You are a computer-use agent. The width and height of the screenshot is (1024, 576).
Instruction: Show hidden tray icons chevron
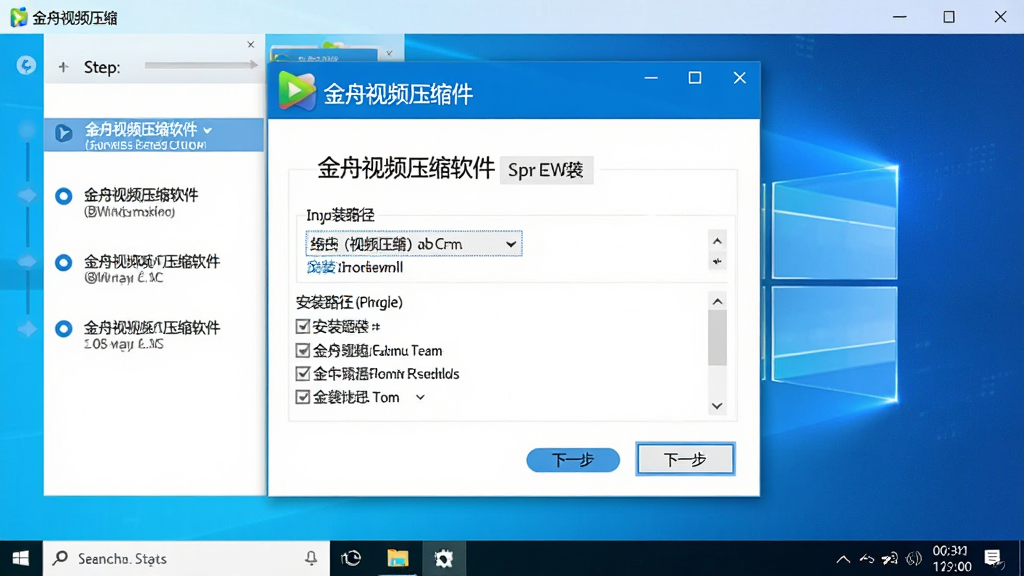coord(843,559)
